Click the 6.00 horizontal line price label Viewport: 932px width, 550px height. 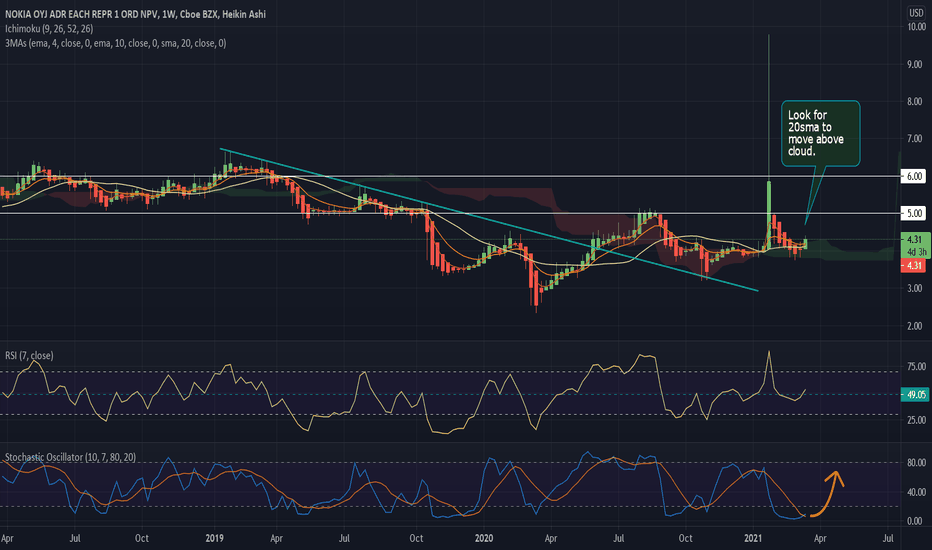pos(914,176)
